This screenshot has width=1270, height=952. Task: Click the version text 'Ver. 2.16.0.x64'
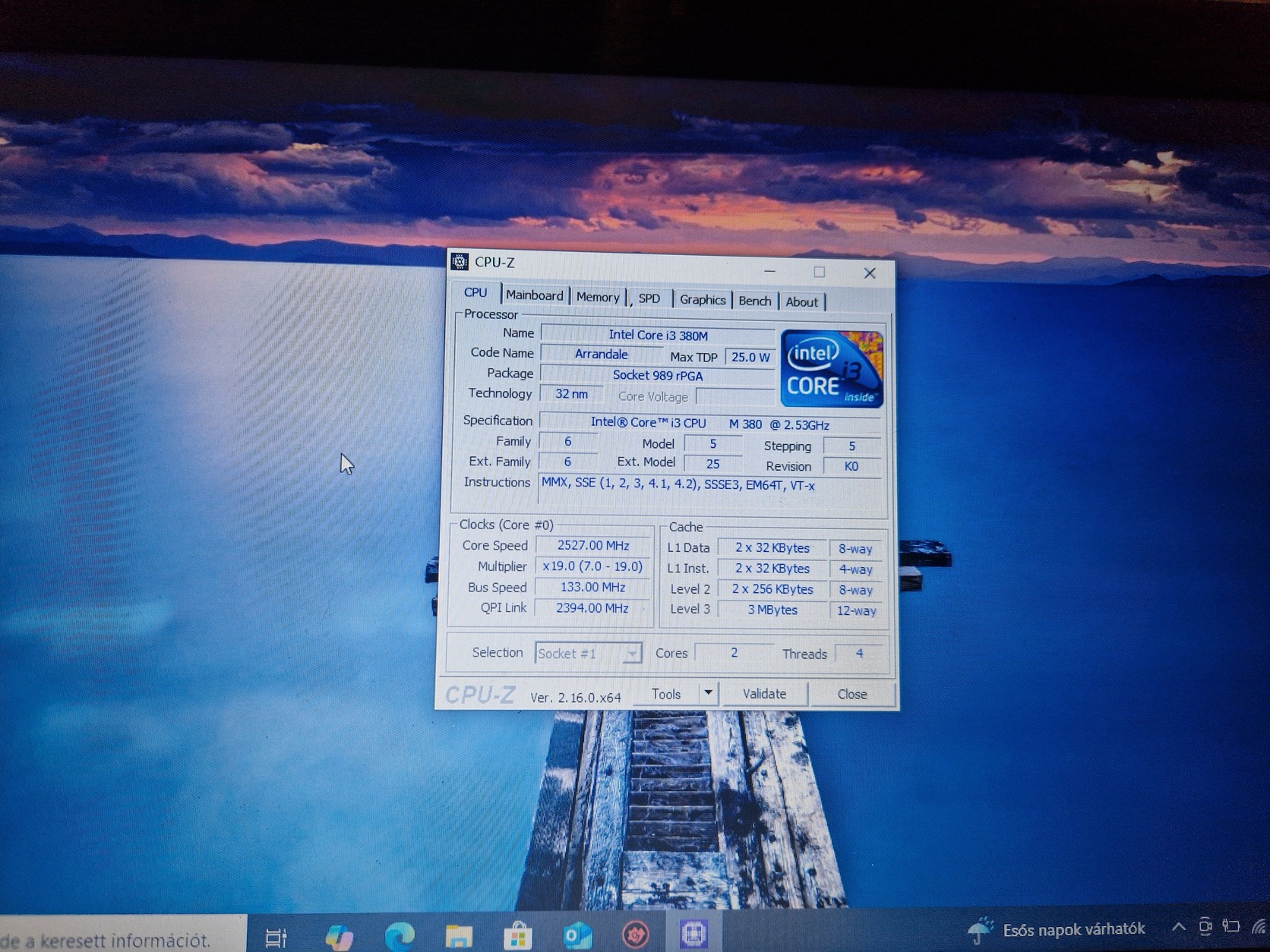pyautogui.click(x=576, y=697)
